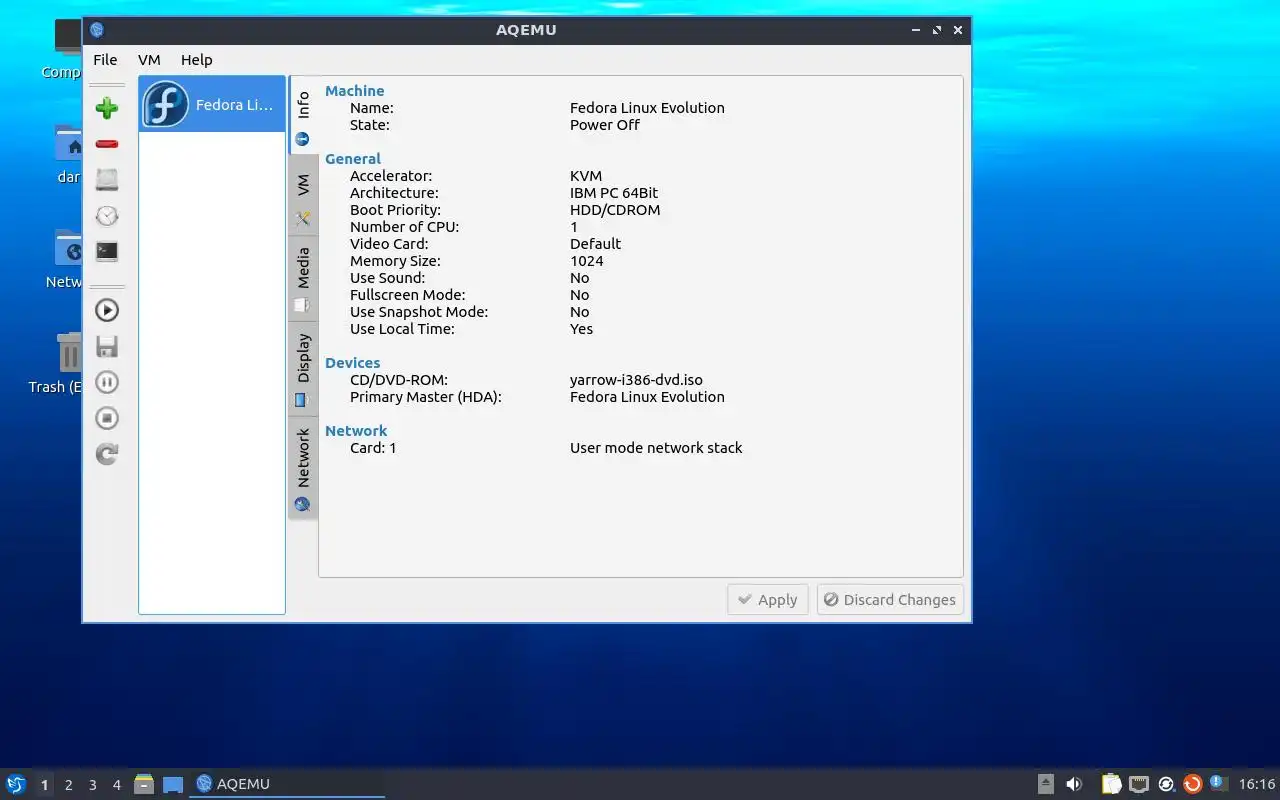
Task: Switch to workspace 3
Action: [92, 785]
